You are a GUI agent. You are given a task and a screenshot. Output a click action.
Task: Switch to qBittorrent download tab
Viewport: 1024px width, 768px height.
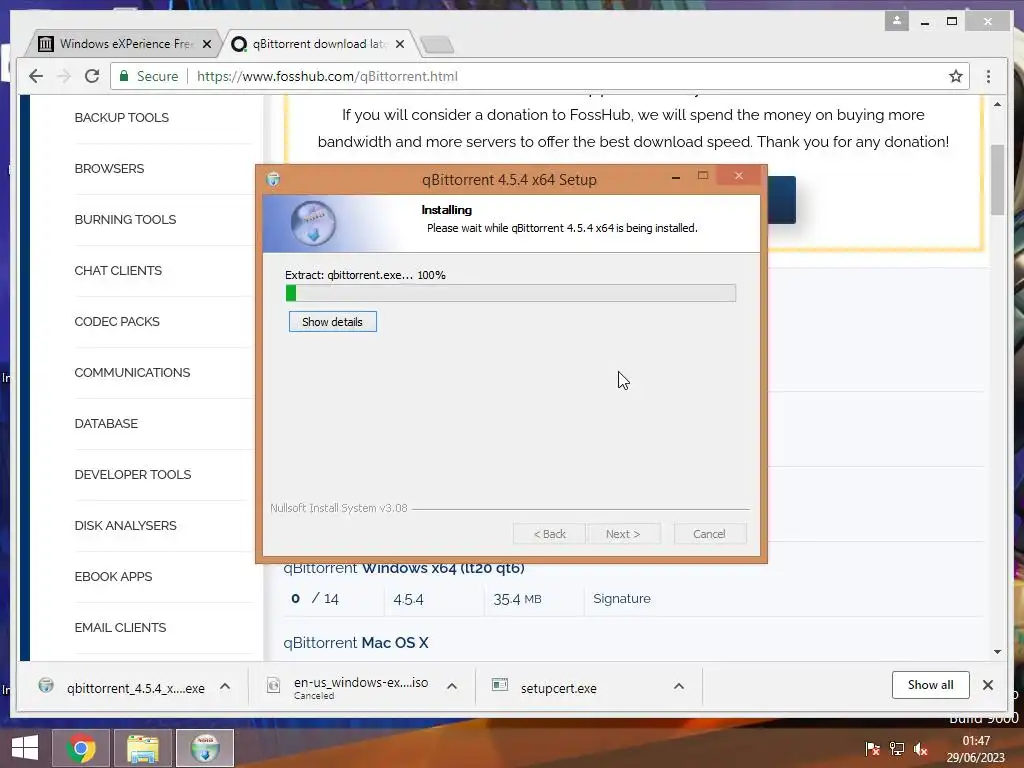[320, 44]
